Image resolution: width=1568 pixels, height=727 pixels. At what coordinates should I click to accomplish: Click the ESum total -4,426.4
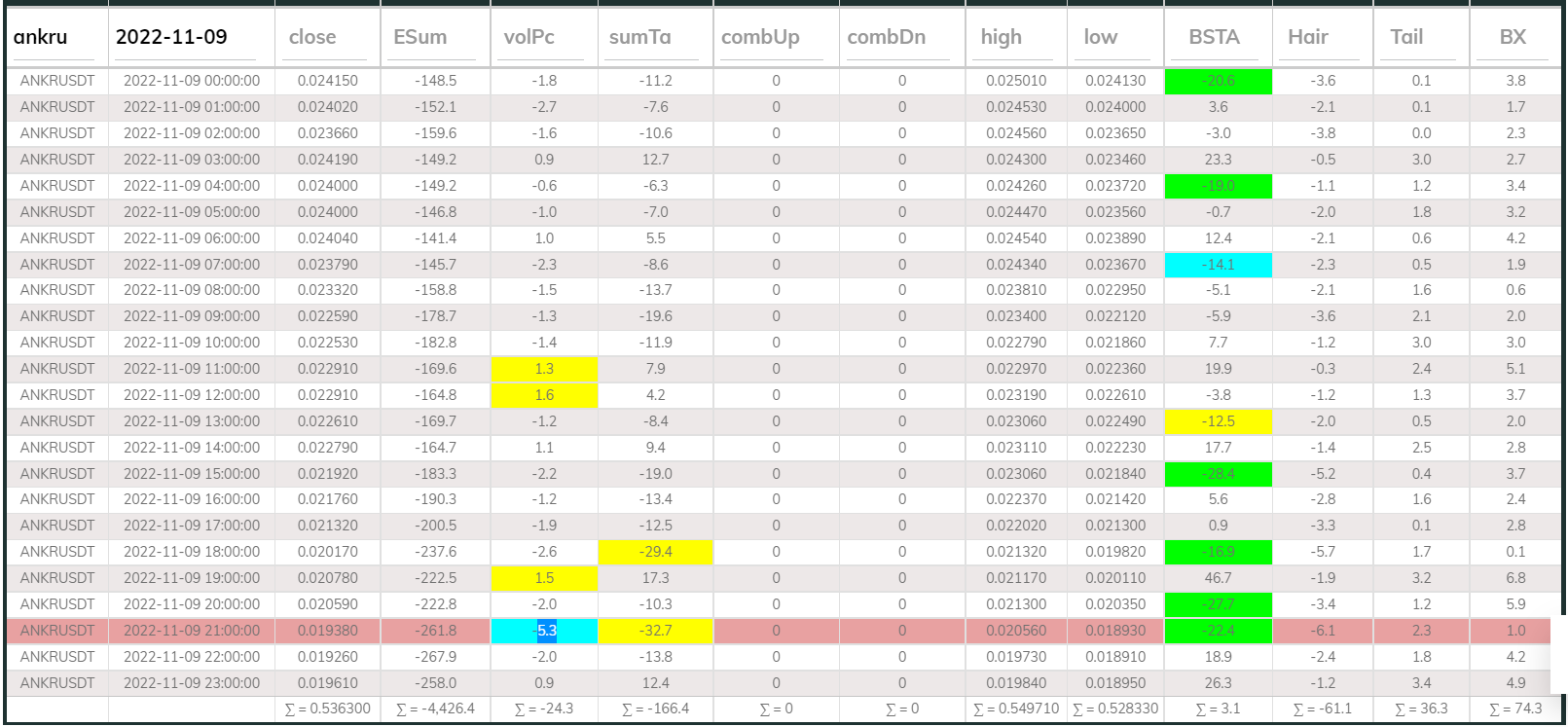436,709
